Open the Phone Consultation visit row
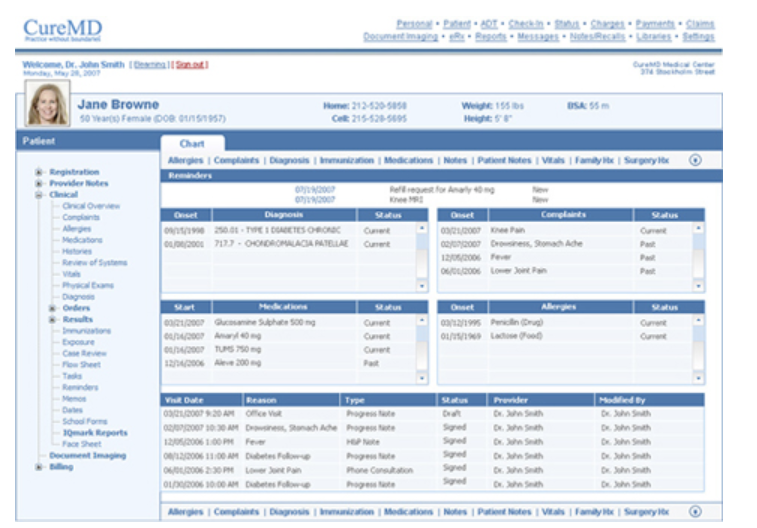This screenshot has height=528, width=757. point(432,470)
